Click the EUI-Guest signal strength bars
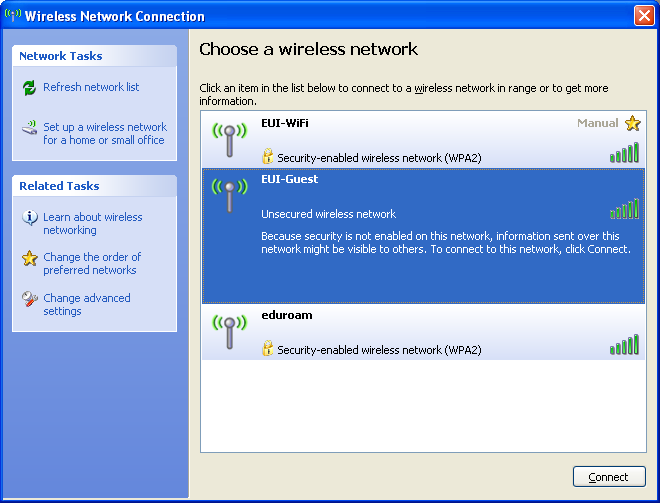The image size is (660, 503). click(624, 209)
